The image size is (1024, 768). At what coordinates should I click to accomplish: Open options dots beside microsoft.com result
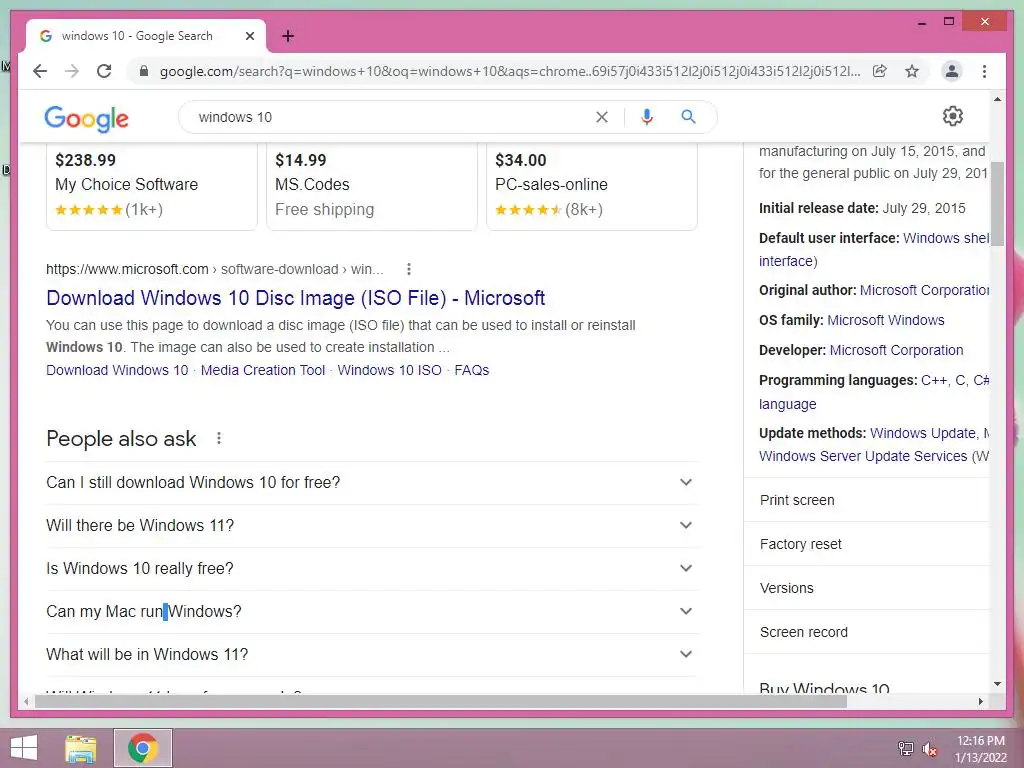(x=409, y=269)
